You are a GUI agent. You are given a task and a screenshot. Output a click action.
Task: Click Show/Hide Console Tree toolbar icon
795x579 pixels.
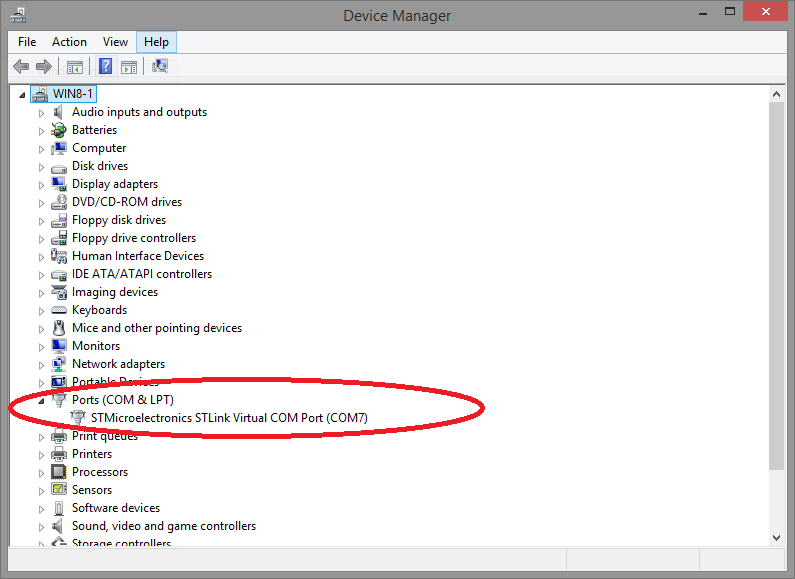(74, 67)
